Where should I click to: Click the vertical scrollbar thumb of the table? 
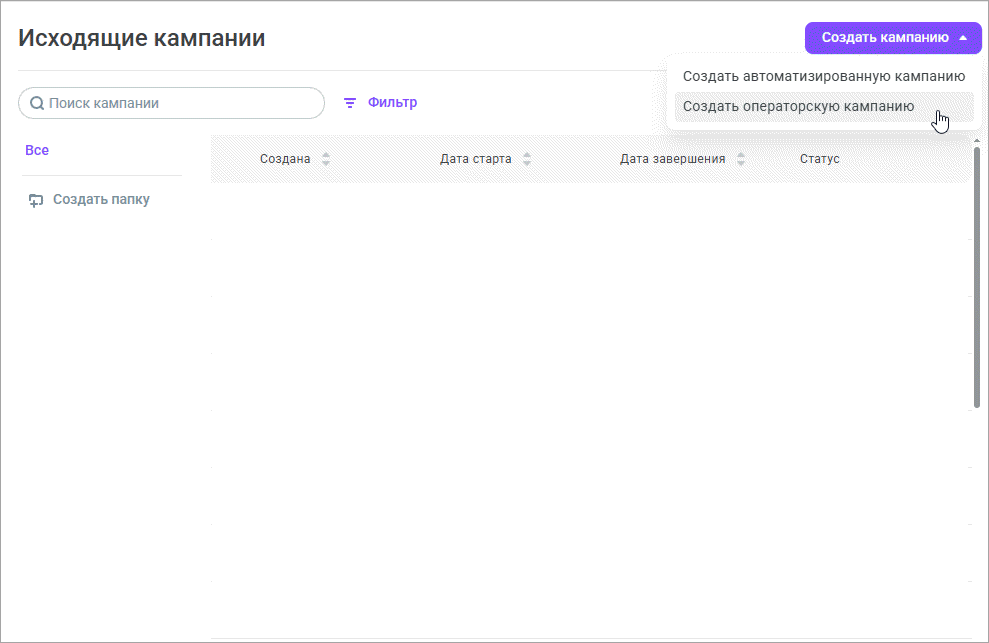977,280
